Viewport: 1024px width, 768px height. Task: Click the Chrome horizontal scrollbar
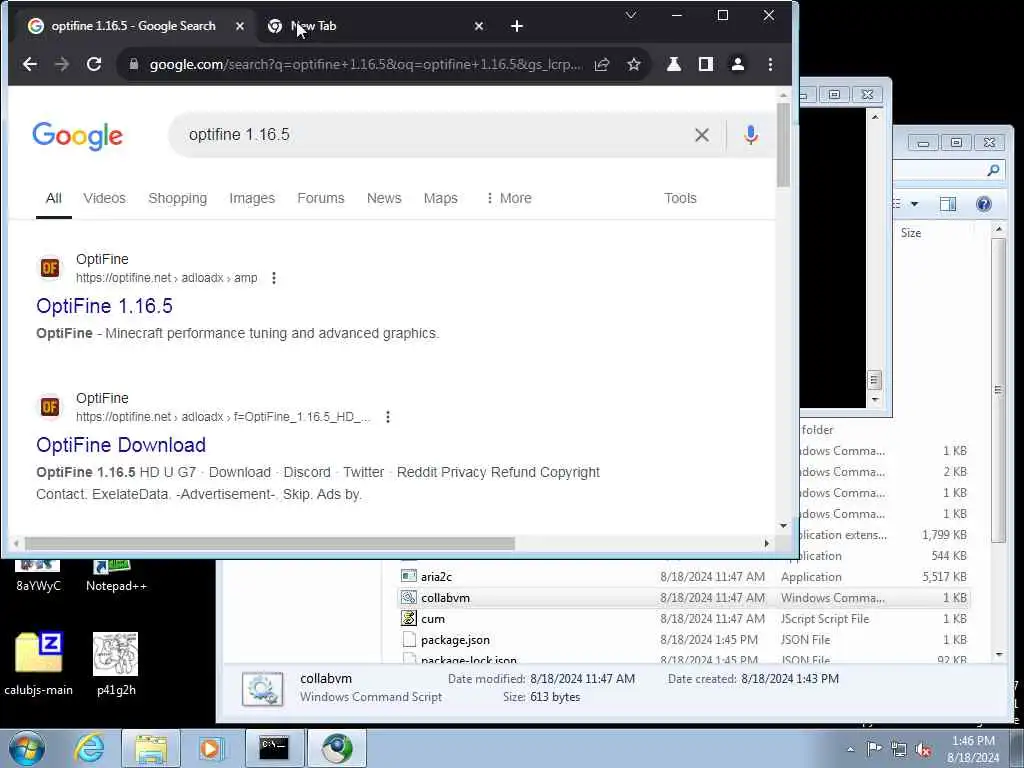269,543
